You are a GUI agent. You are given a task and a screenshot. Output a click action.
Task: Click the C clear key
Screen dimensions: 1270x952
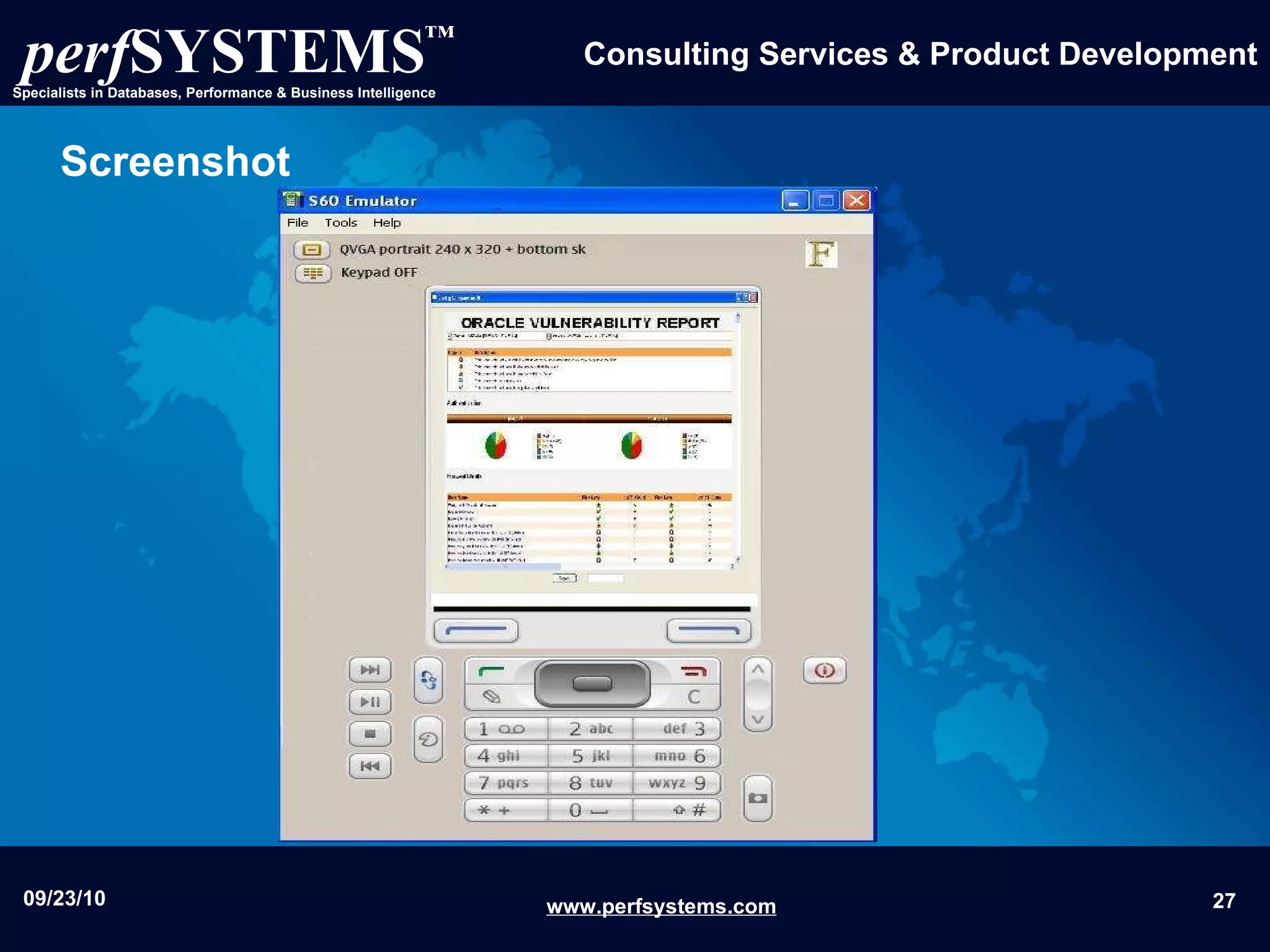click(693, 697)
